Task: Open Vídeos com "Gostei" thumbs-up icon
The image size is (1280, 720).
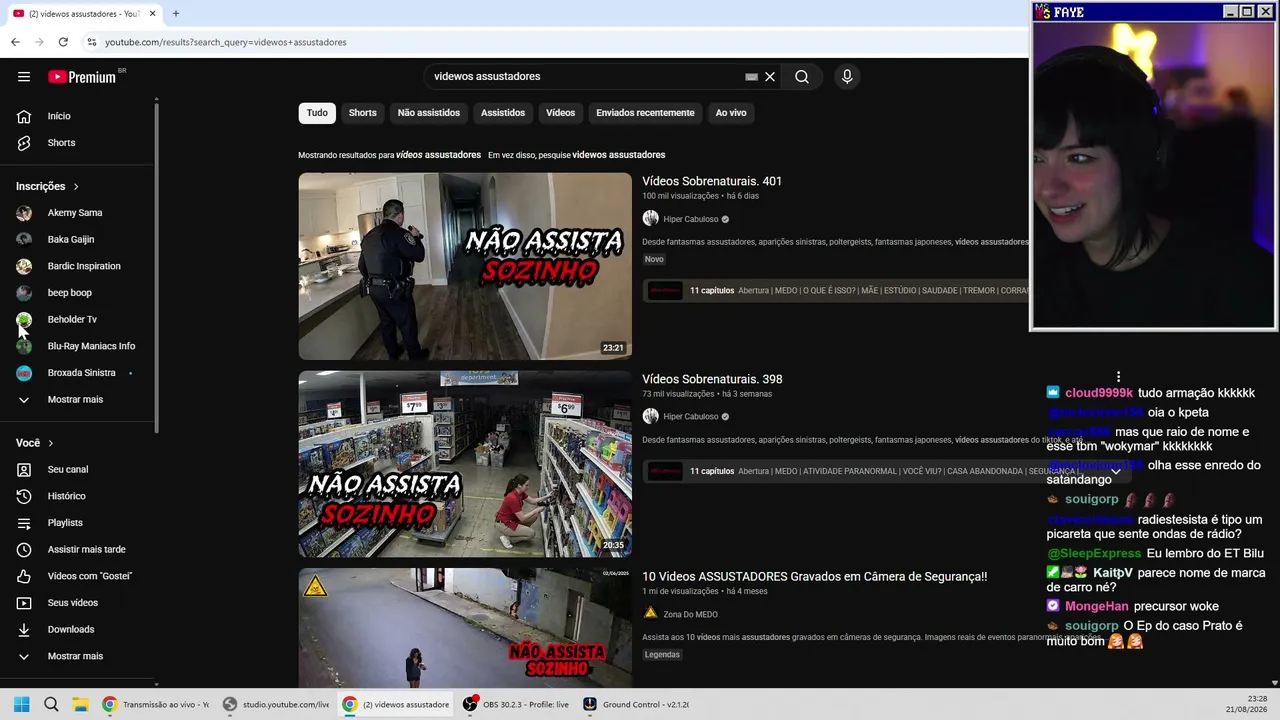Action: [24, 576]
